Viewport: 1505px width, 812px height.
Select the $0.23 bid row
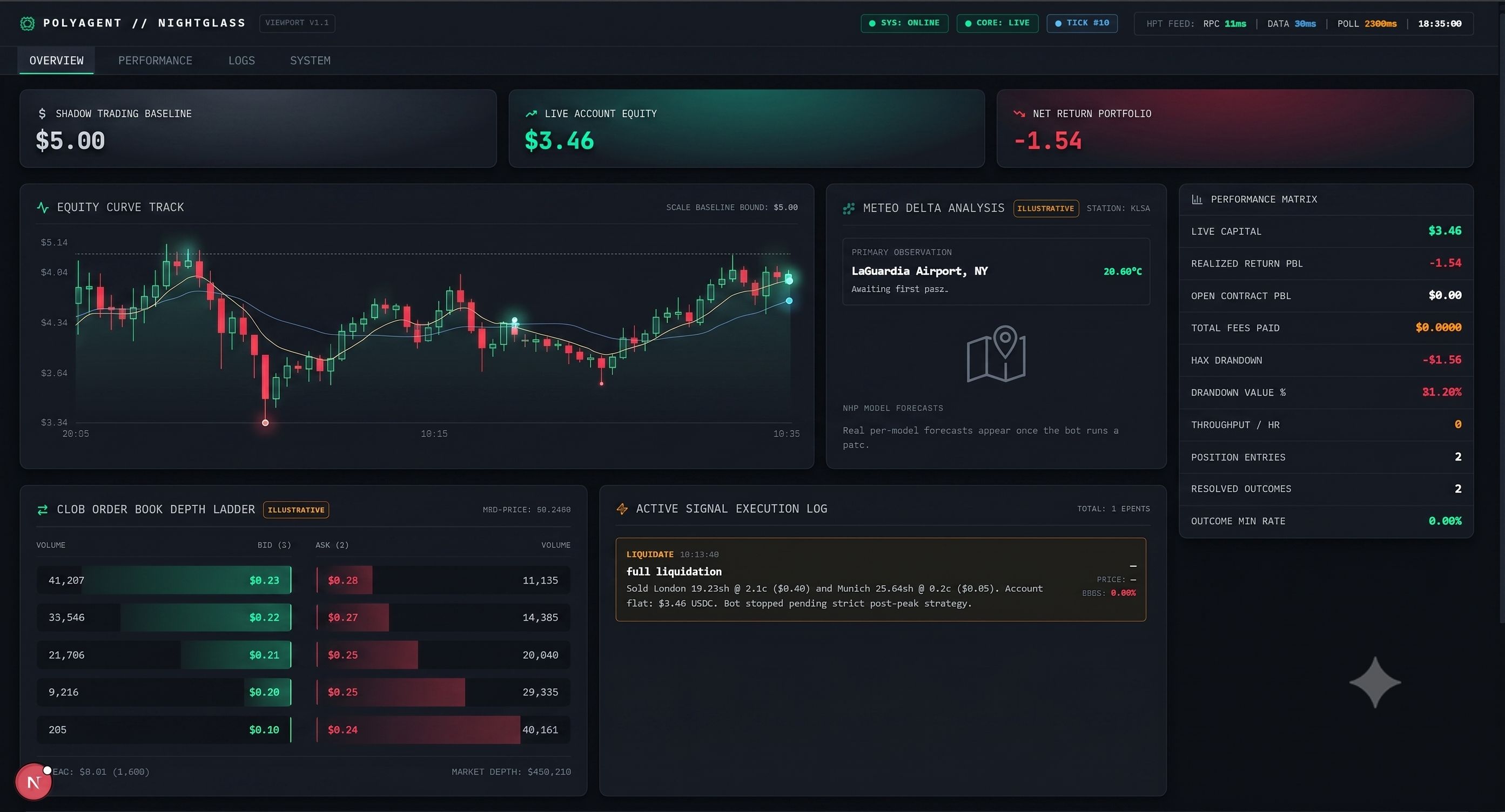[x=164, y=580]
